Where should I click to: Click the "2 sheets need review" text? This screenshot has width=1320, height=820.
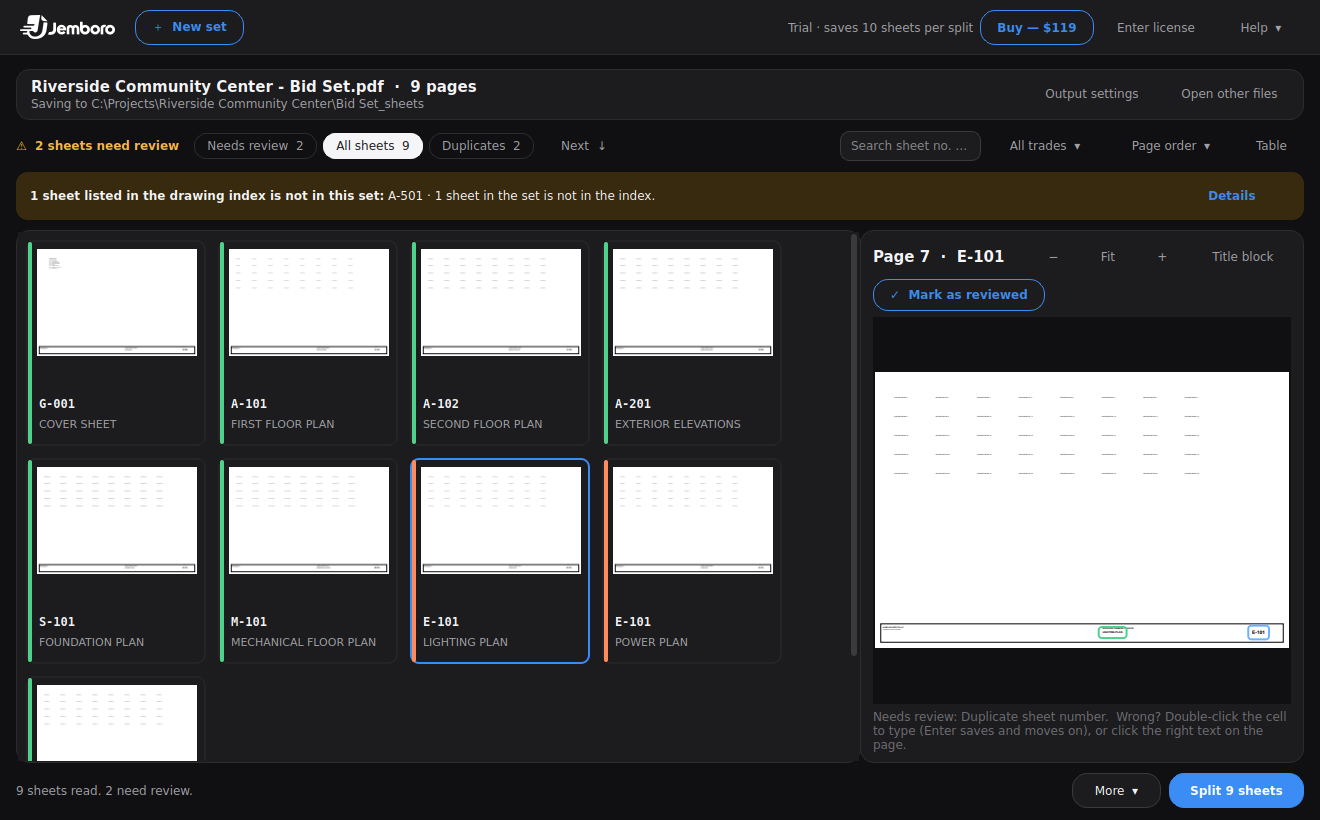tap(107, 146)
